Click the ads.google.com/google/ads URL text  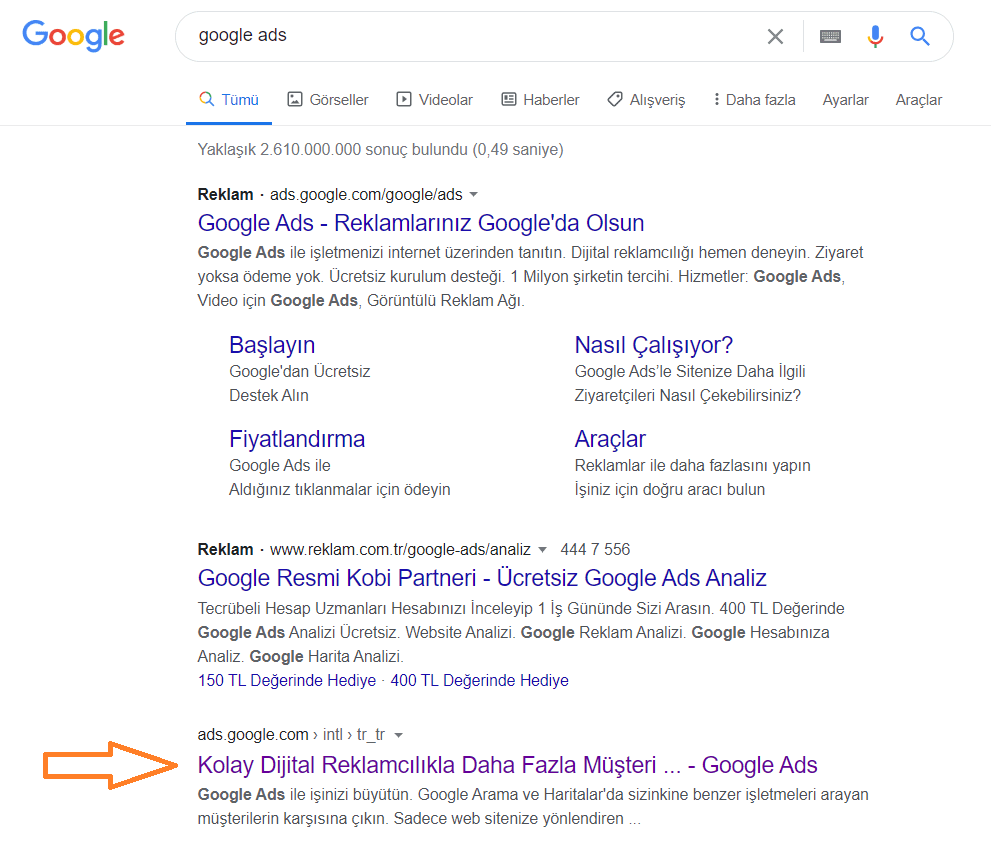click(366, 195)
